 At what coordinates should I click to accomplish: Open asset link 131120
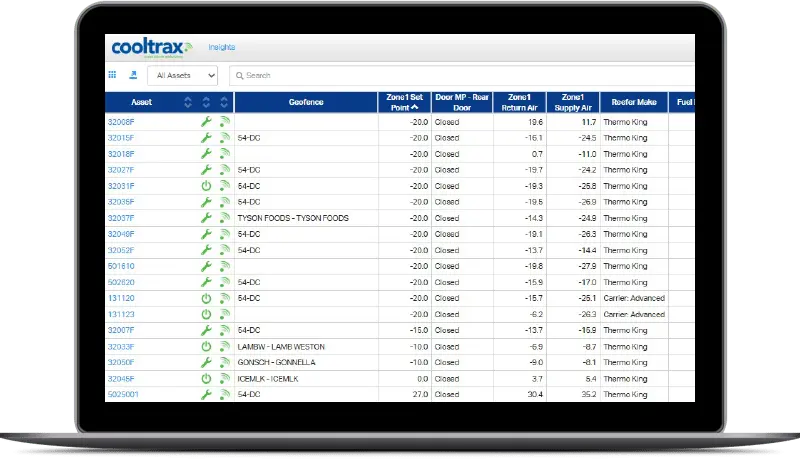pos(121,298)
